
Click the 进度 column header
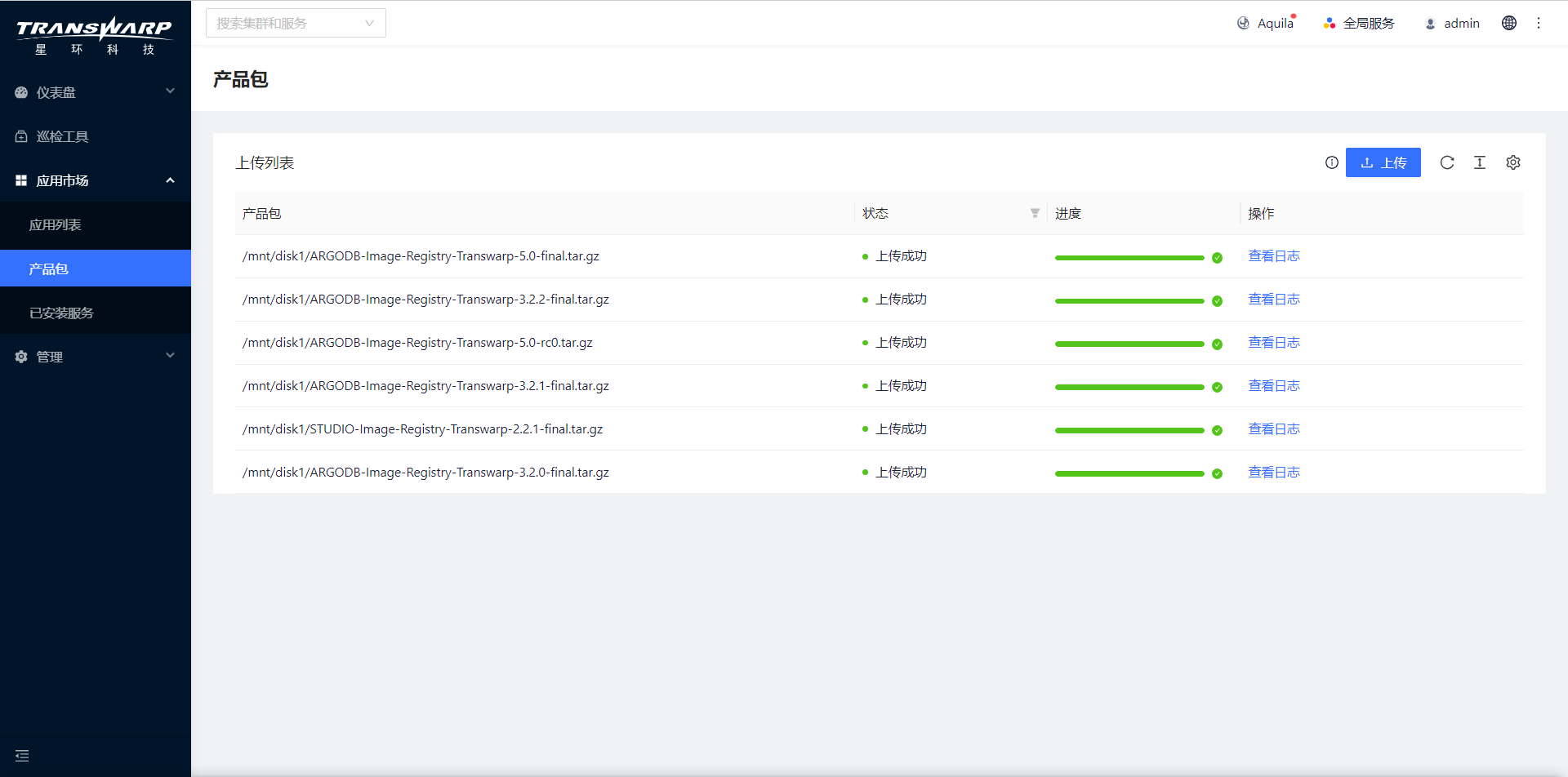(1068, 213)
